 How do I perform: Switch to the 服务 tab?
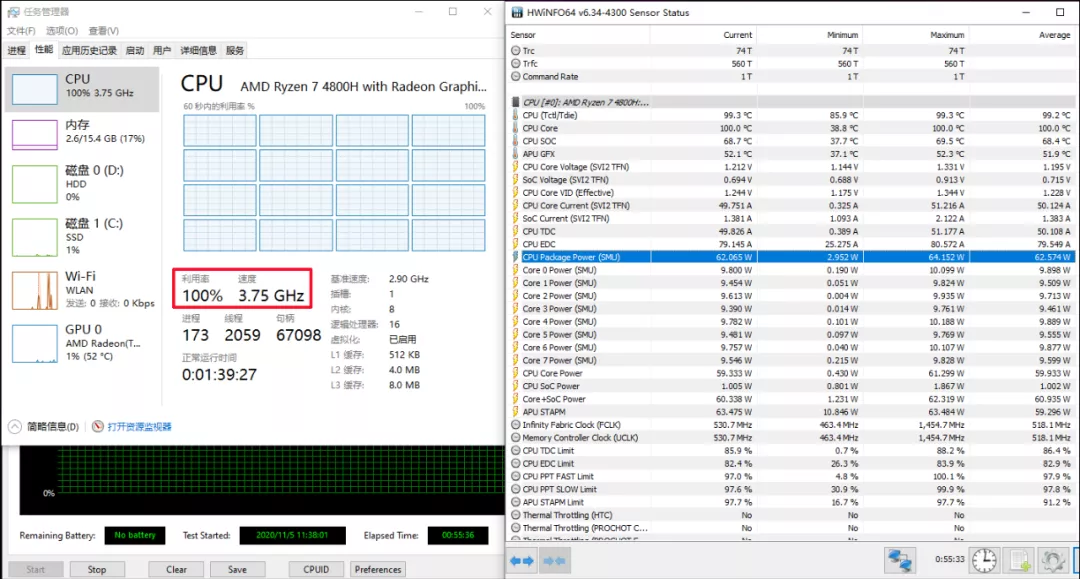pyautogui.click(x=235, y=50)
